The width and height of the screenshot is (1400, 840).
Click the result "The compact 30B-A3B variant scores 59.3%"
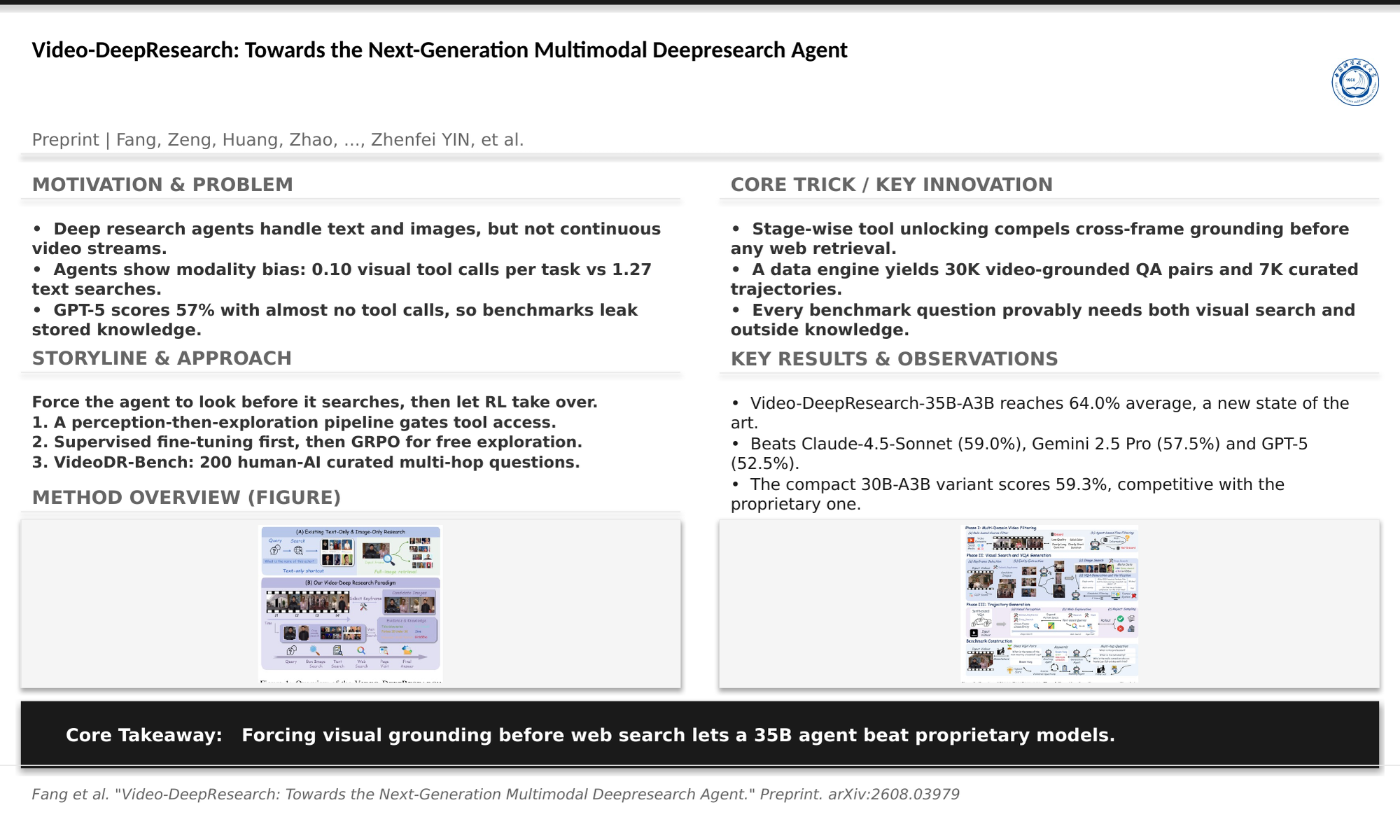(1008, 494)
